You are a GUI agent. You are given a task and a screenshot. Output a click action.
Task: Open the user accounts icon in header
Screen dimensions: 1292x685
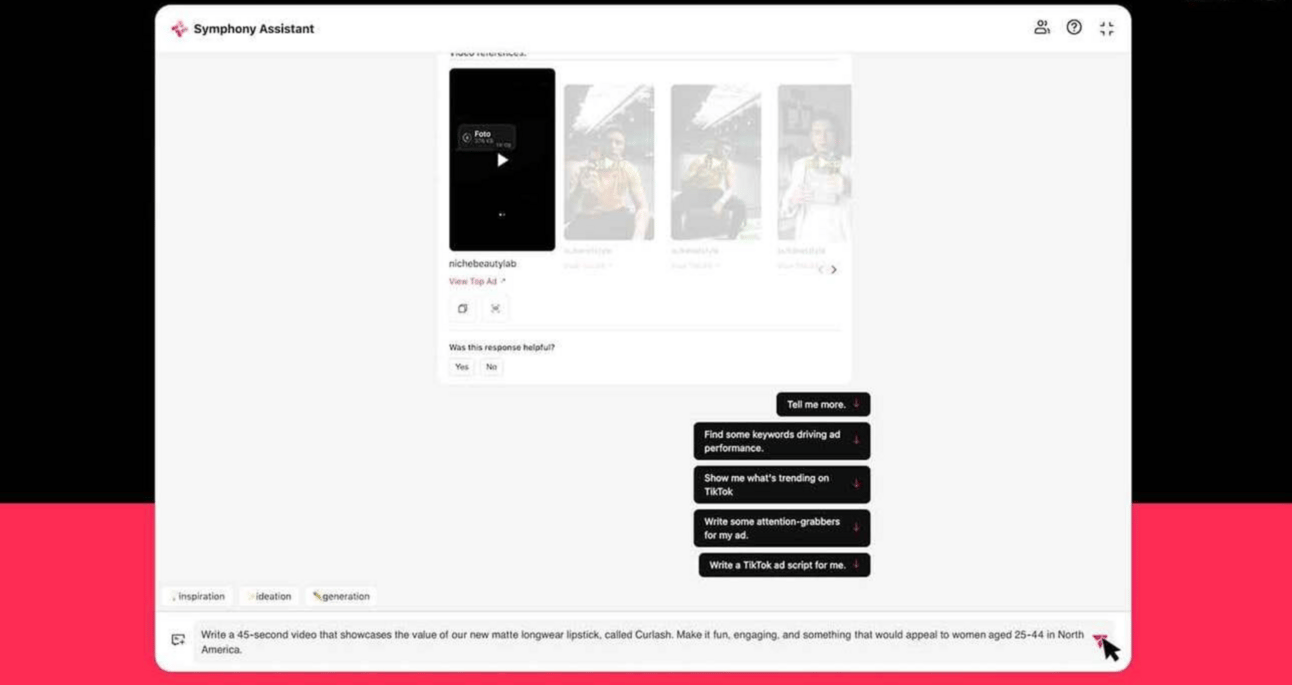1041,28
